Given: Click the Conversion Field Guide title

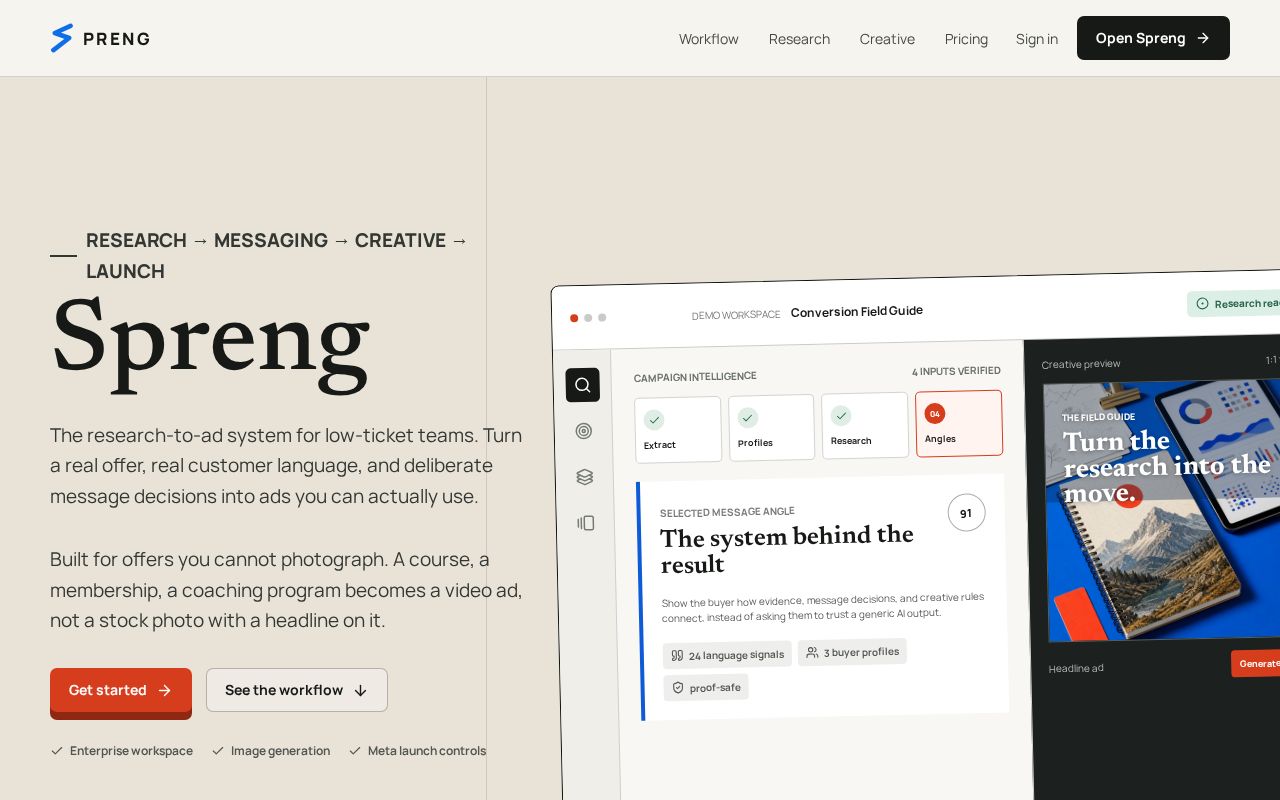Looking at the screenshot, I should (857, 311).
